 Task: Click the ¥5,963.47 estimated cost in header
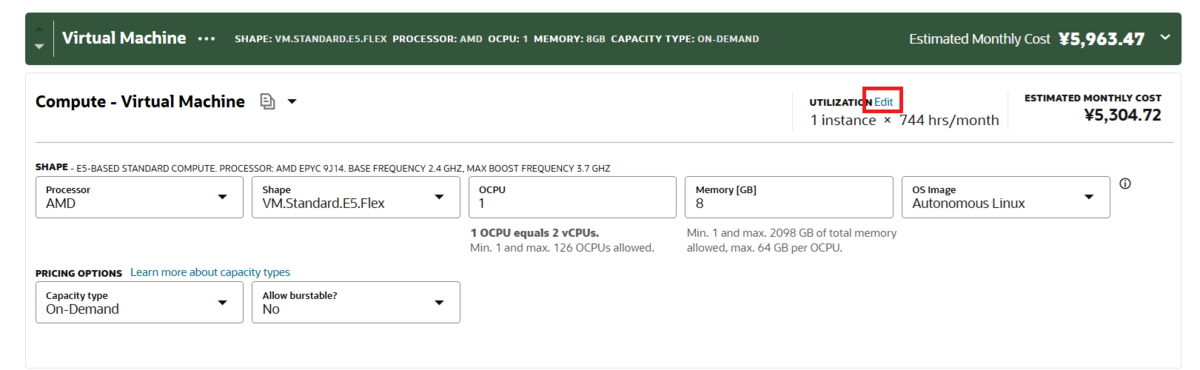click(x=1101, y=39)
